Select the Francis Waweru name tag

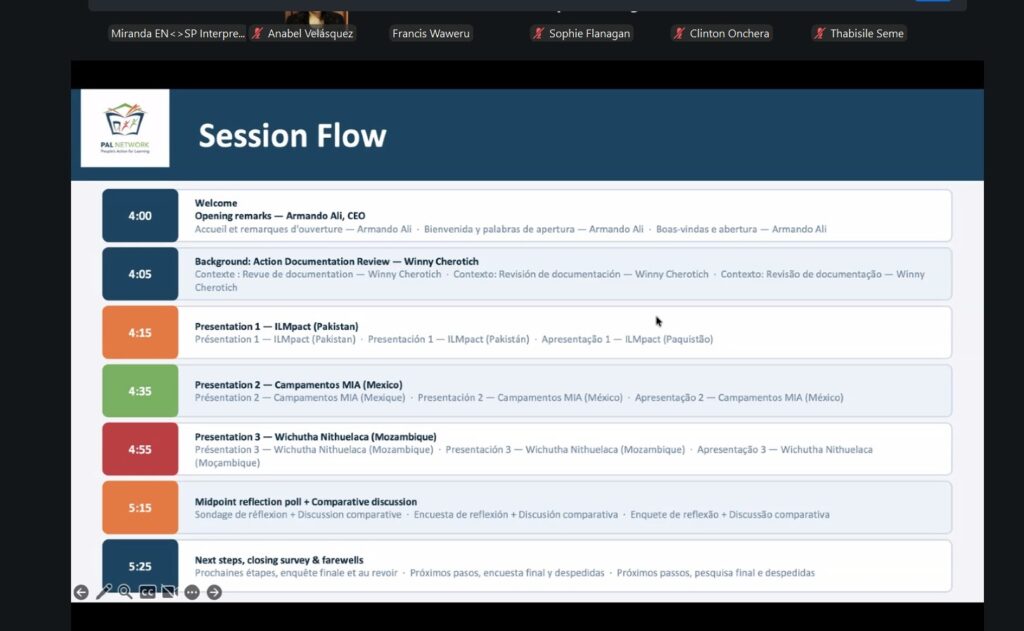tap(431, 33)
